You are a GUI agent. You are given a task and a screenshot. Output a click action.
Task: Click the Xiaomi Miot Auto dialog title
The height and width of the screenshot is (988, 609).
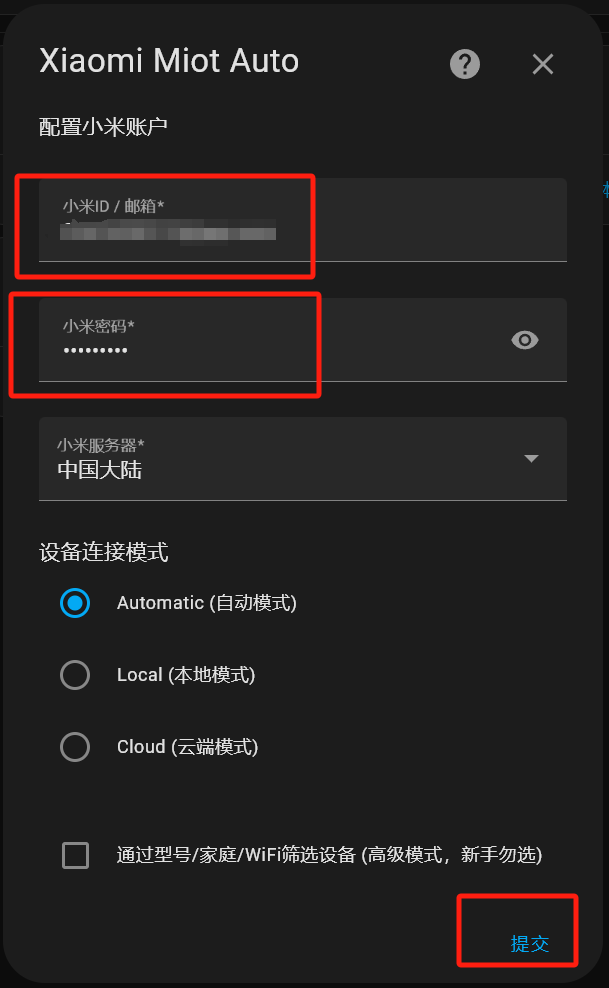(x=169, y=61)
